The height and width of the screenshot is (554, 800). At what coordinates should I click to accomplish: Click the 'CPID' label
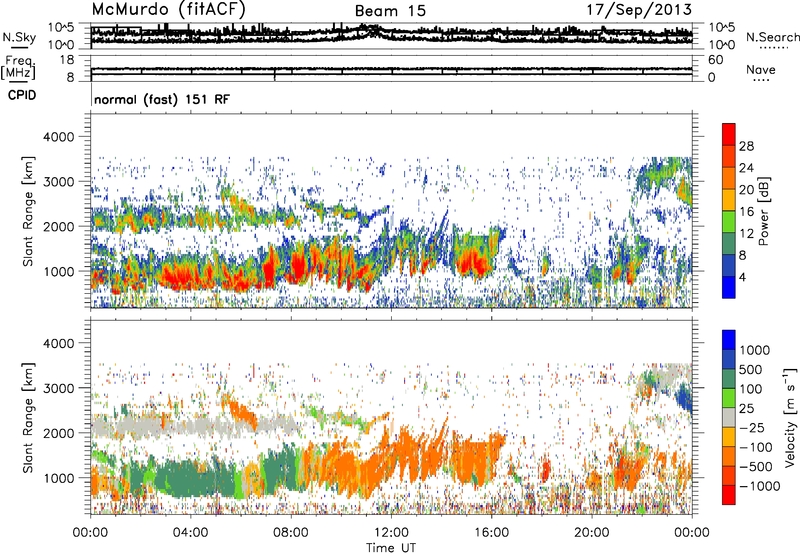22,95
